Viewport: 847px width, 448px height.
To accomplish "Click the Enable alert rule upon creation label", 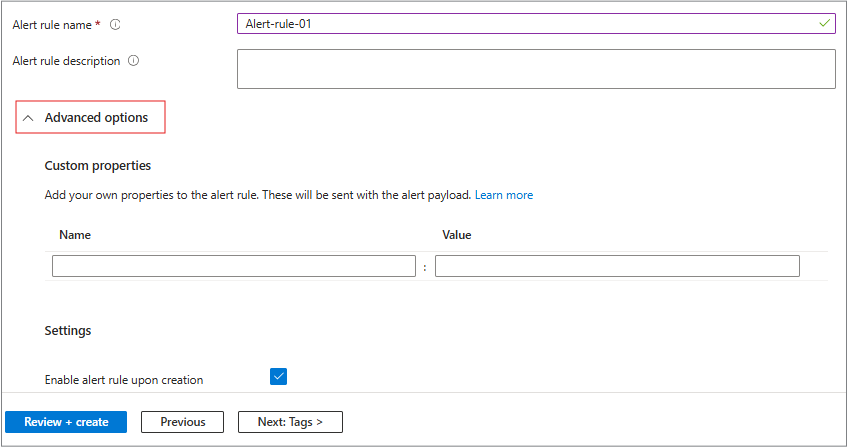I will tap(124, 380).
